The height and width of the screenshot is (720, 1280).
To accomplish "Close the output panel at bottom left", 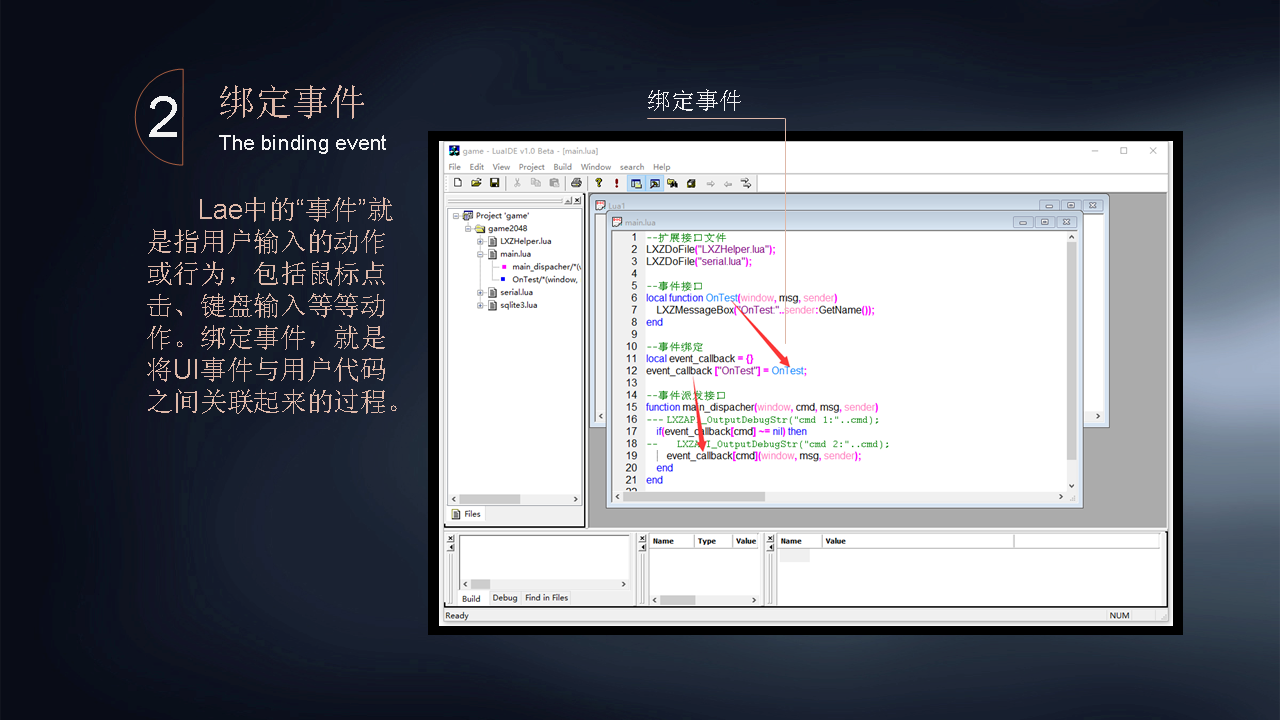I will 450,538.
